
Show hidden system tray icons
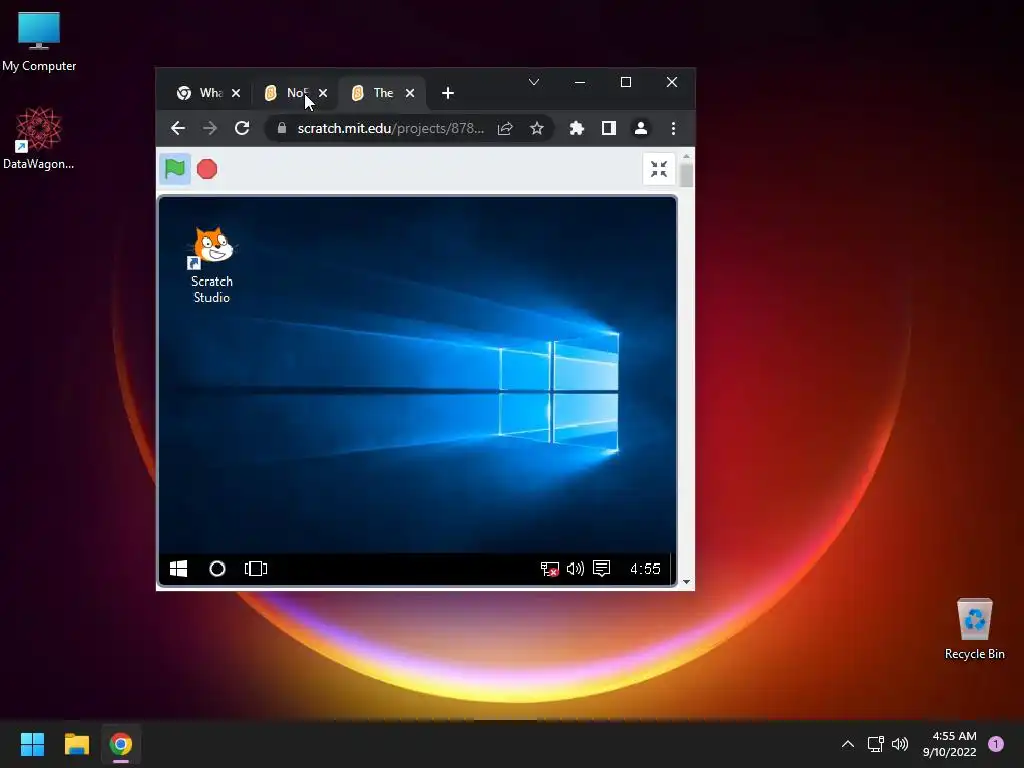pos(848,744)
